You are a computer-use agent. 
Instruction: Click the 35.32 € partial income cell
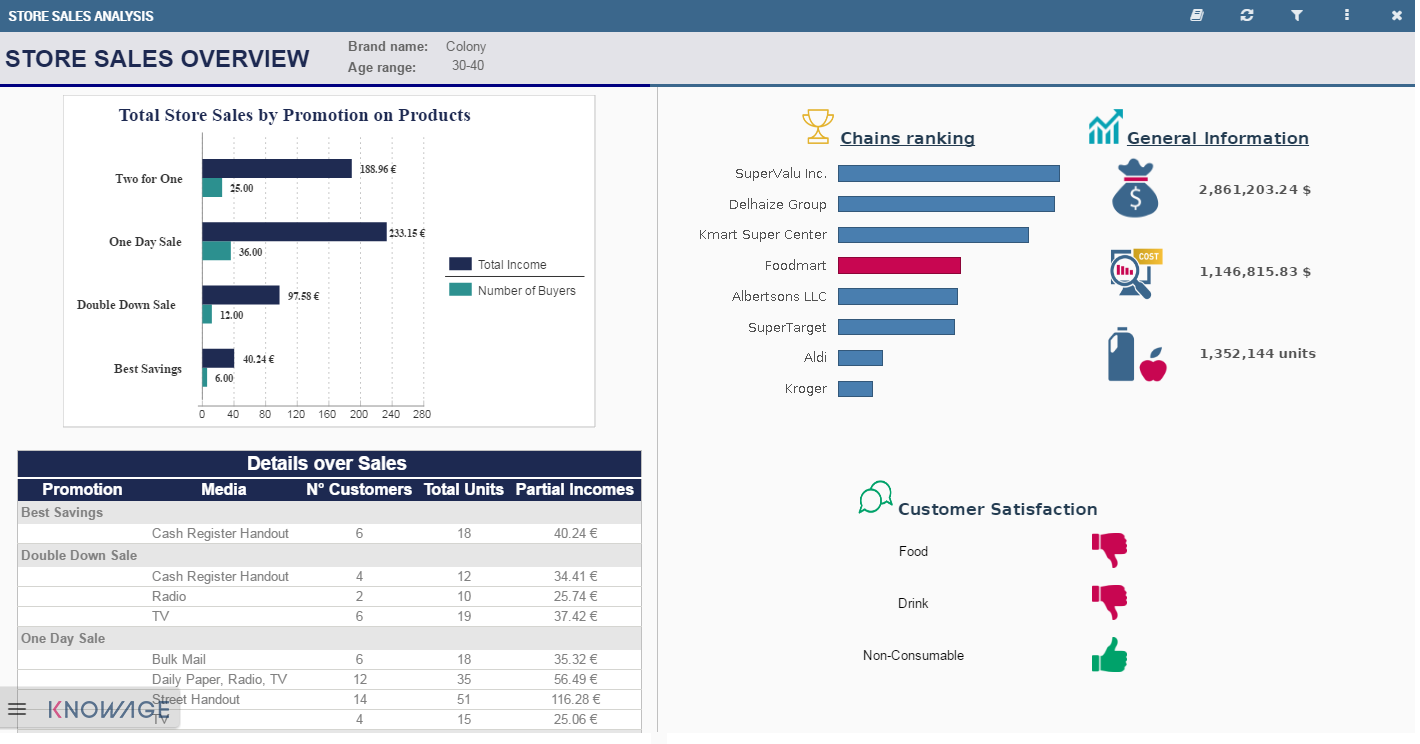(576, 659)
